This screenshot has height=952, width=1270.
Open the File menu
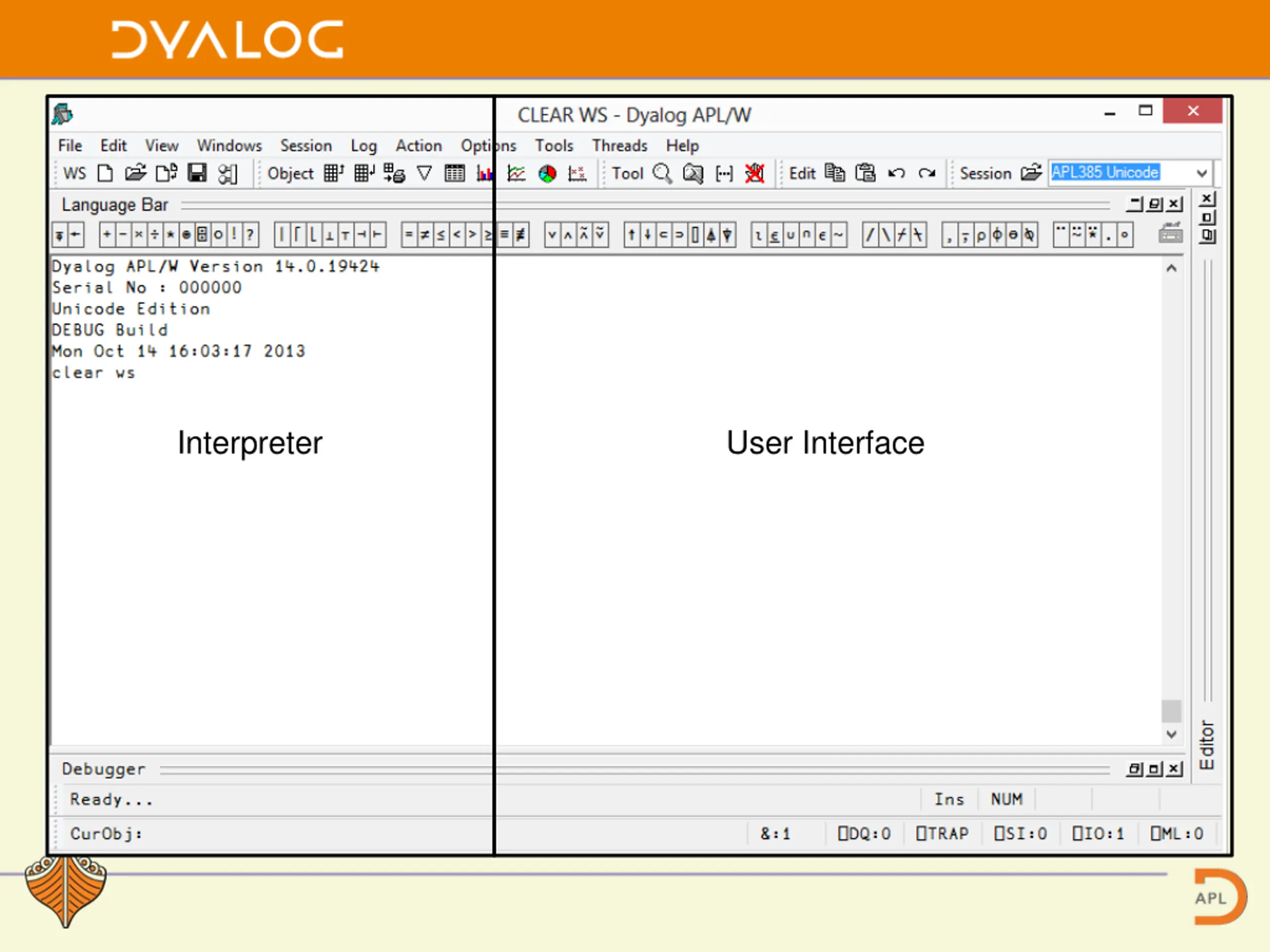(x=70, y=146)
